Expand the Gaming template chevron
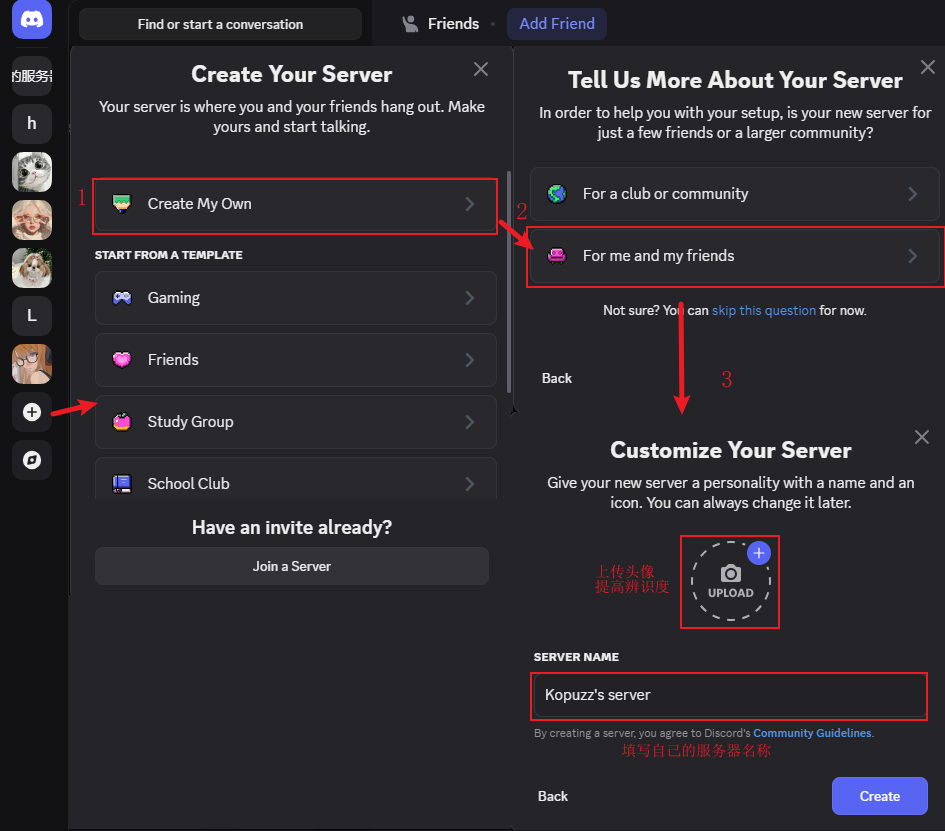This screenshot has width=945, height=831. point(470,298)
